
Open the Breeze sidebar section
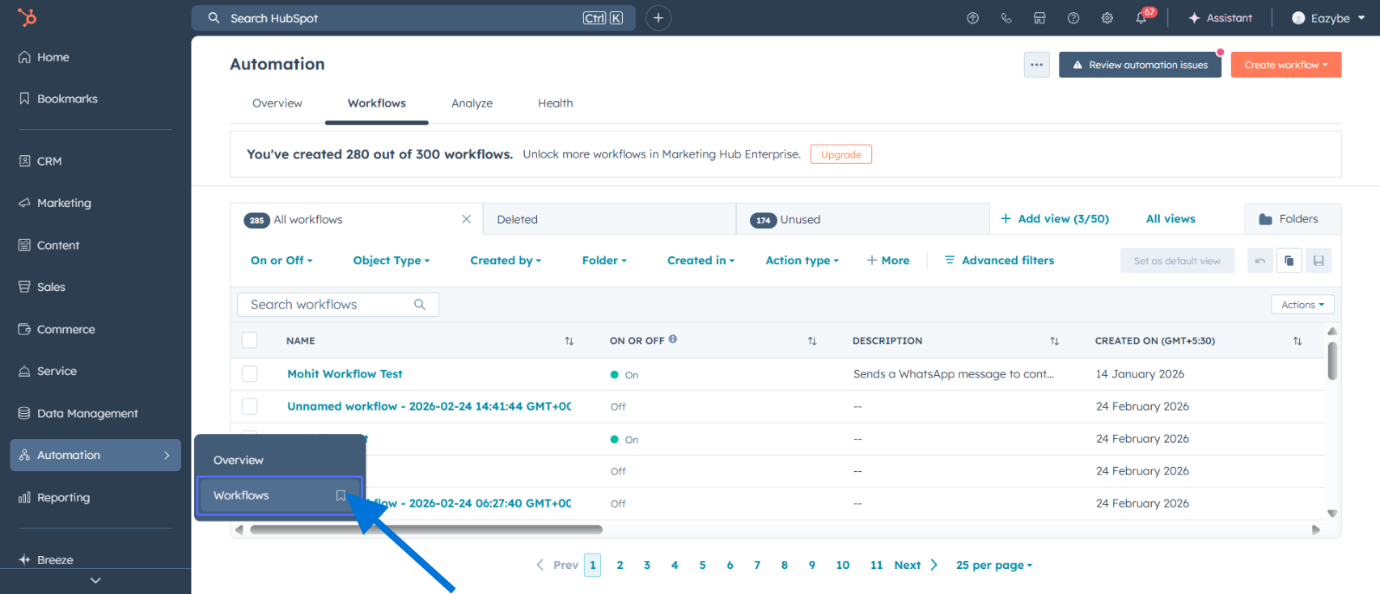click(x=46, y=560)
